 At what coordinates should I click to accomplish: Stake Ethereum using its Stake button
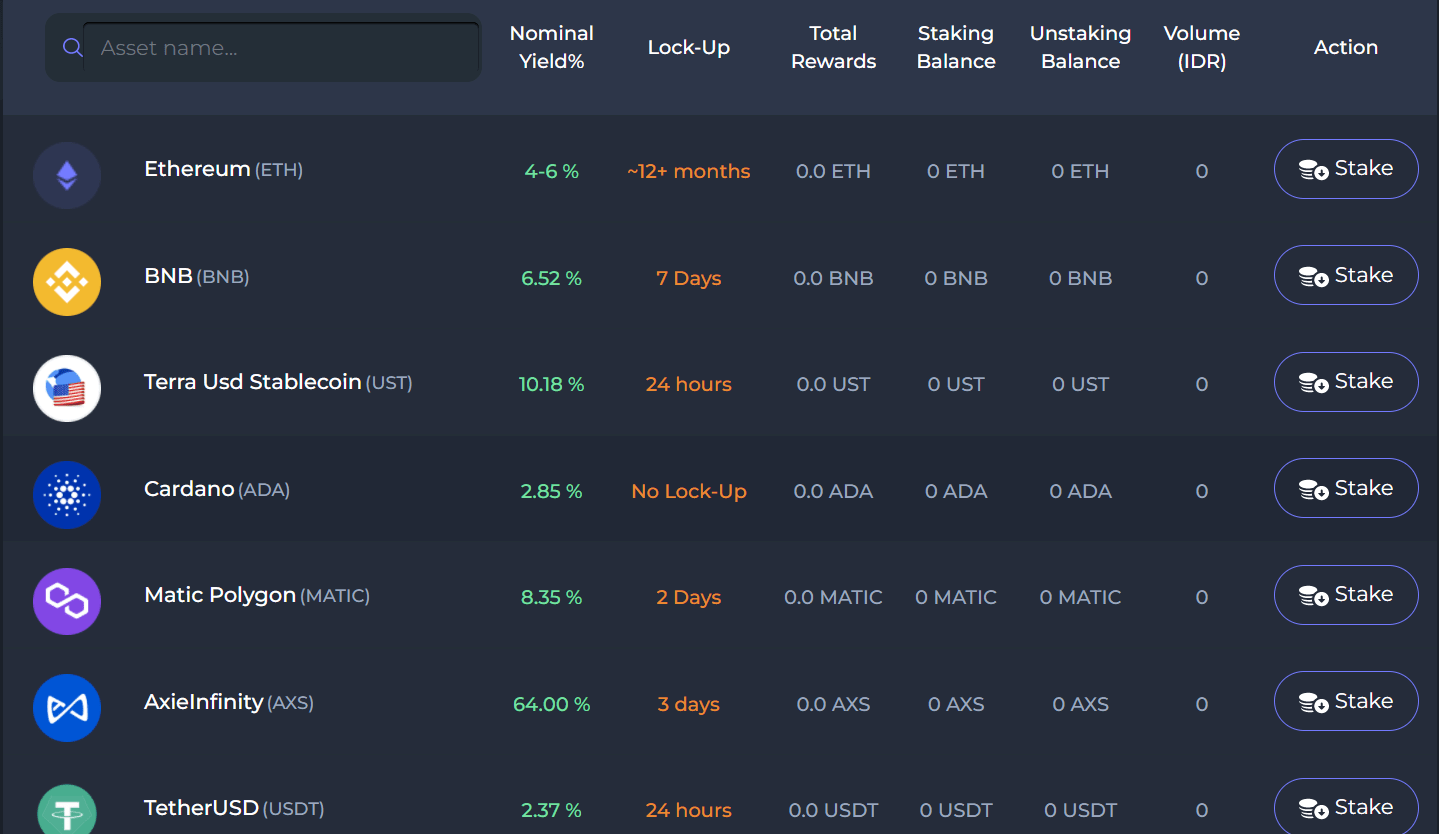tap(1346, 169)
